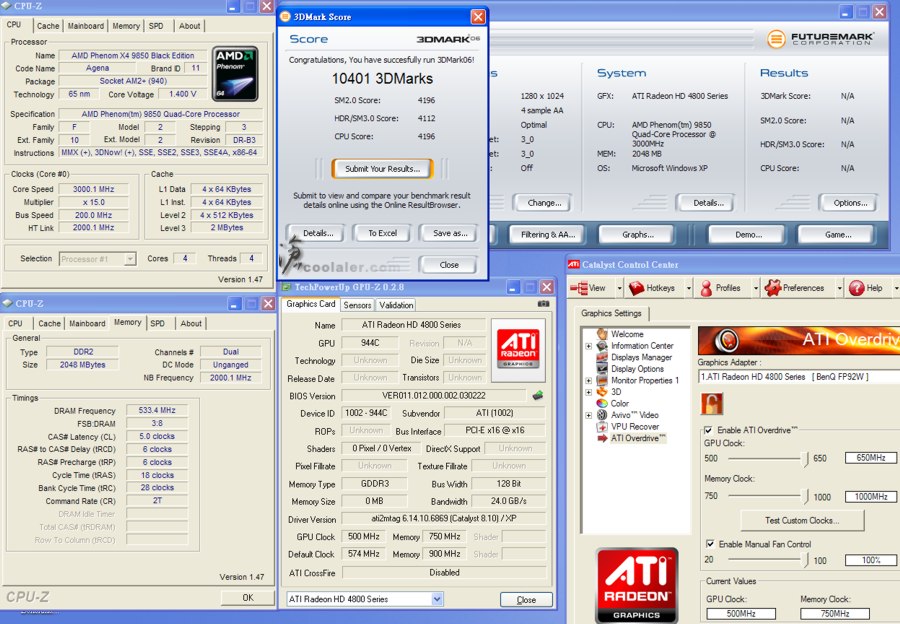
Task: Click Test Custom Clocks button
Action: 802,520
